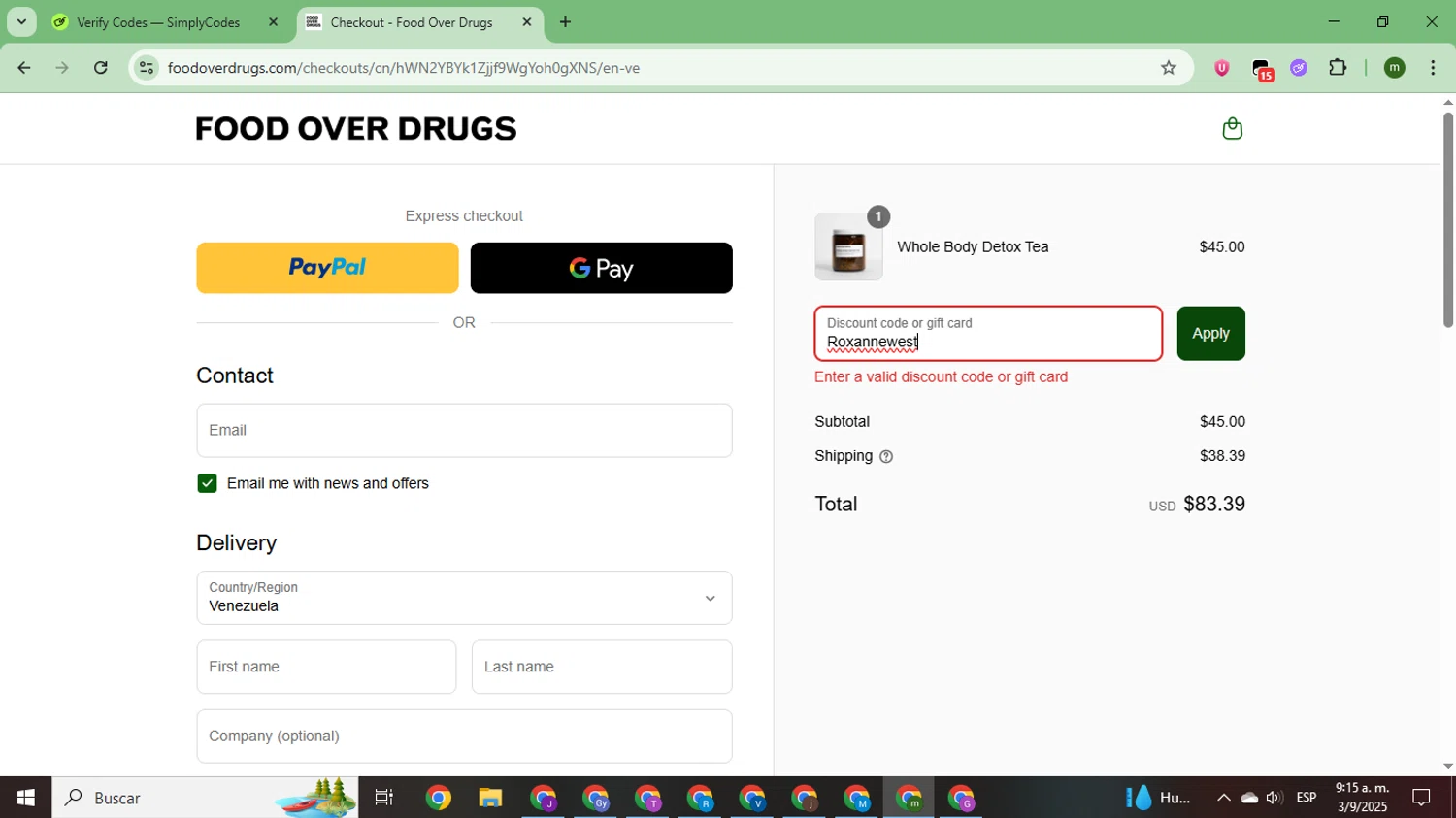Pay with the Google Pay button
The height and width of the screenshot is (818, 1456).
click(x=601, y=268)
